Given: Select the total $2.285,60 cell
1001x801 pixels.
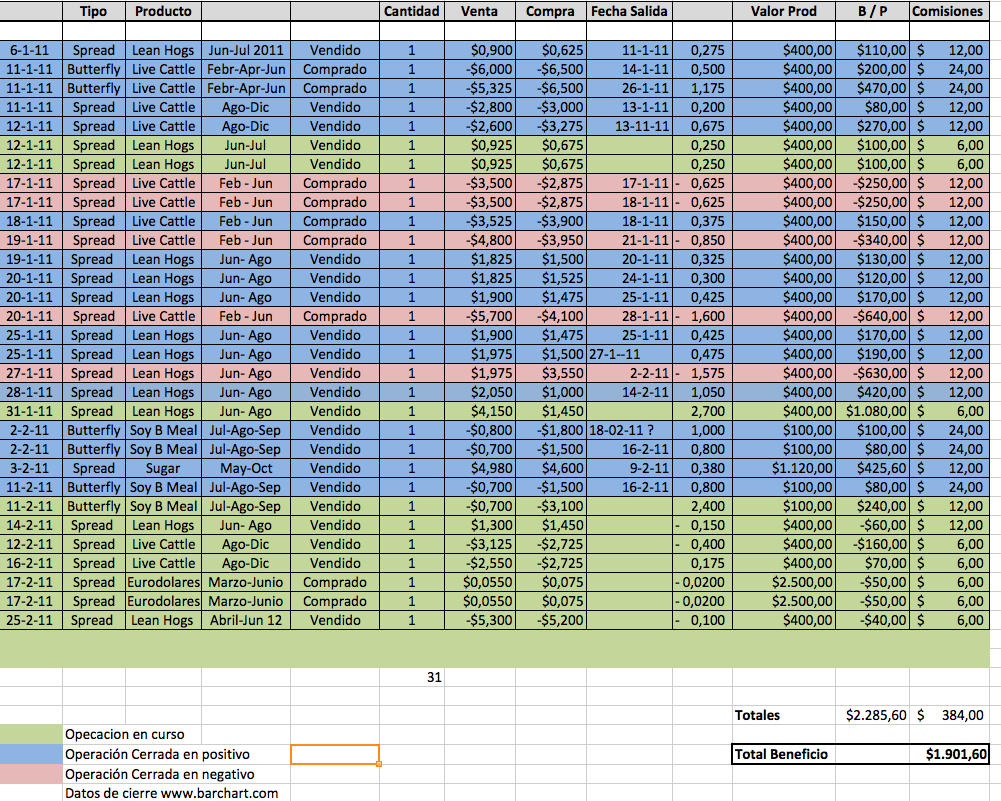Looking at the screenshot, I should tap(872, 715).
